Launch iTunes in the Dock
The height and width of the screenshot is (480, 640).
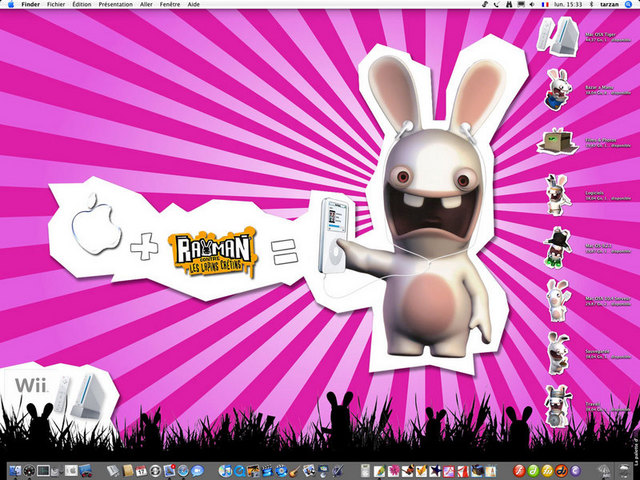[225, 471]
